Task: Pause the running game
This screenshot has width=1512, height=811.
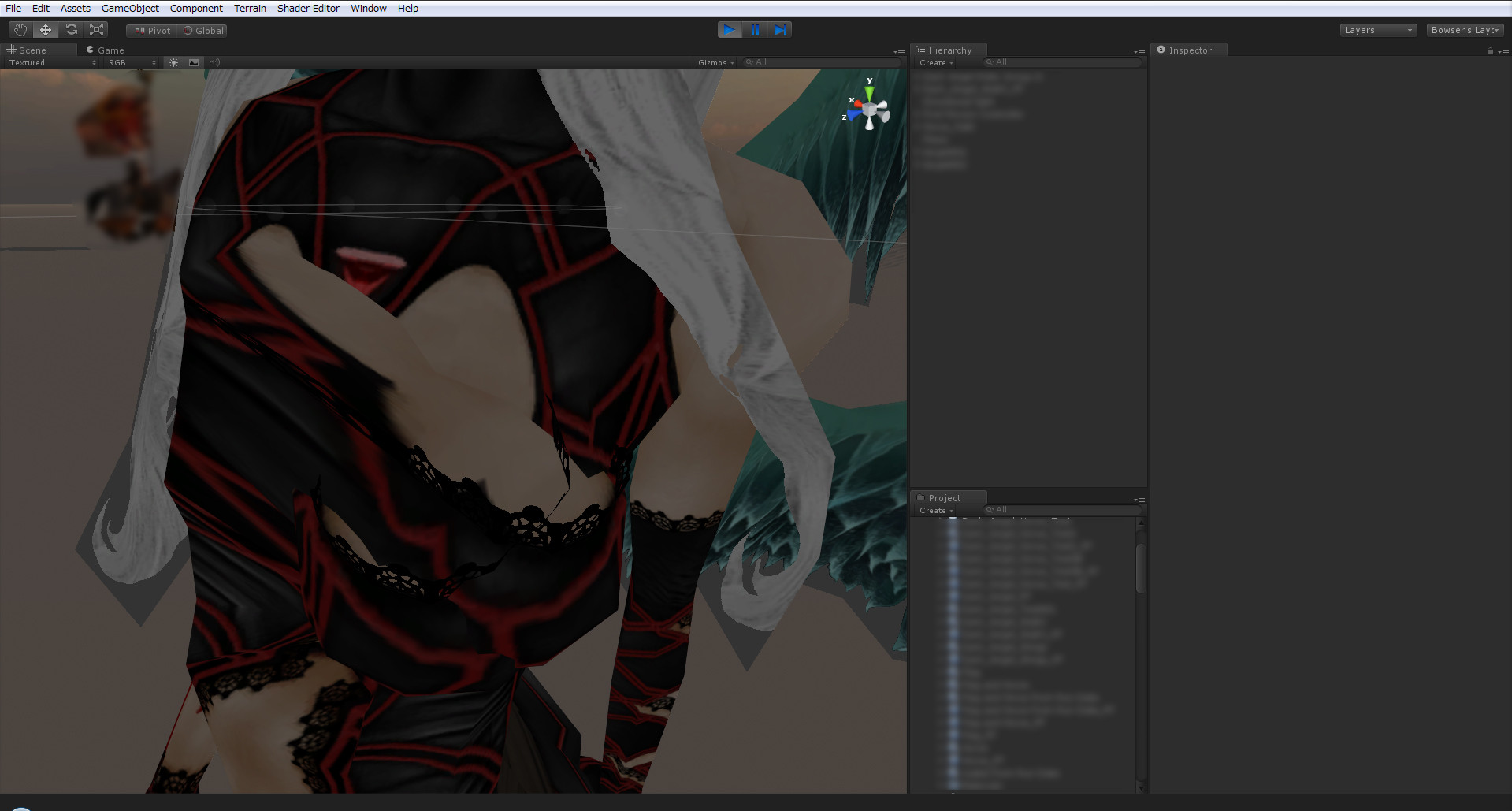Action: coord(755,29)
